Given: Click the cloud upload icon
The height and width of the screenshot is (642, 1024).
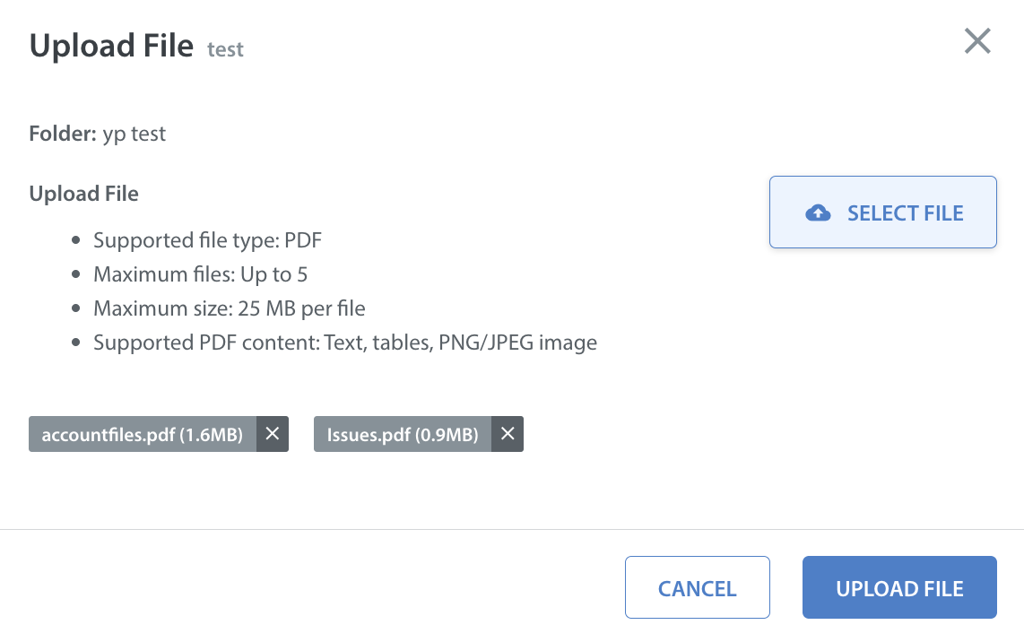Looking at the screenshot, I should (x=818, y=213).
